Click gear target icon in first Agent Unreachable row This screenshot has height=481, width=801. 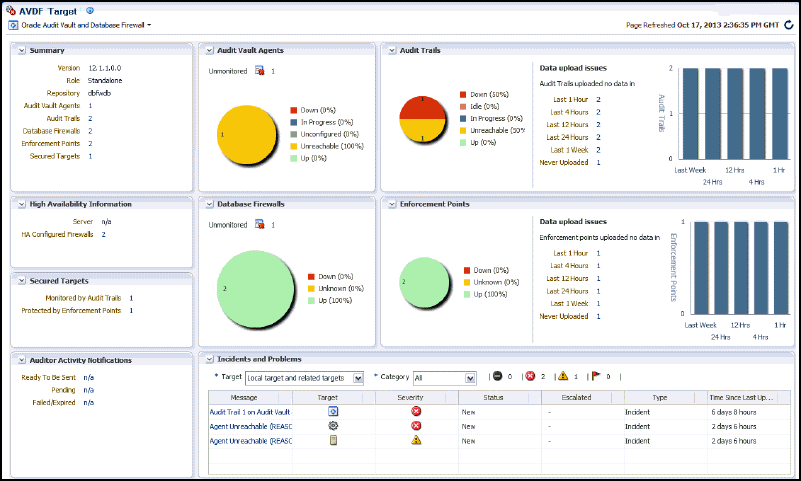[x=333, y=426]
